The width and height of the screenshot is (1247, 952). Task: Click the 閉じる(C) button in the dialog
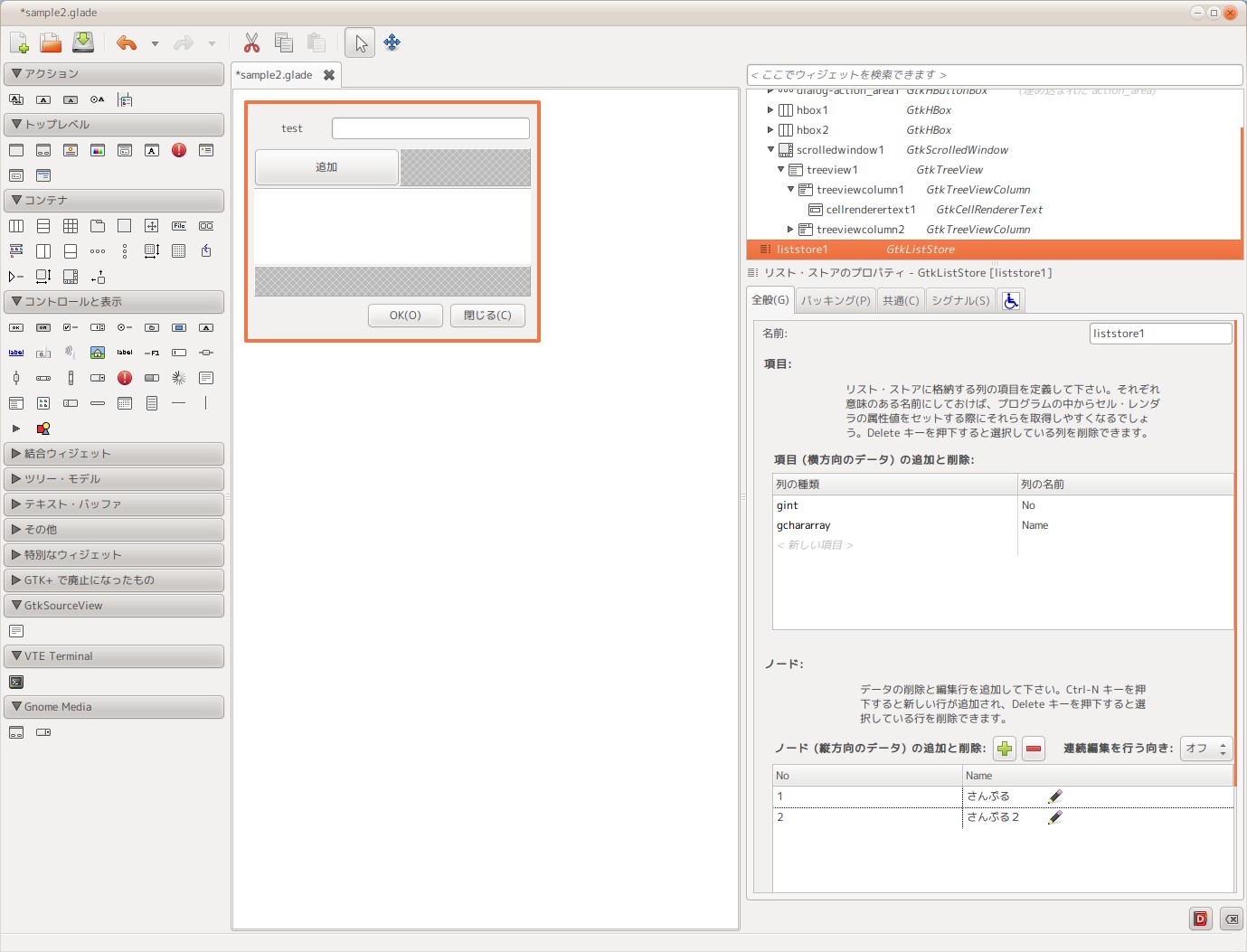point(487,316)
